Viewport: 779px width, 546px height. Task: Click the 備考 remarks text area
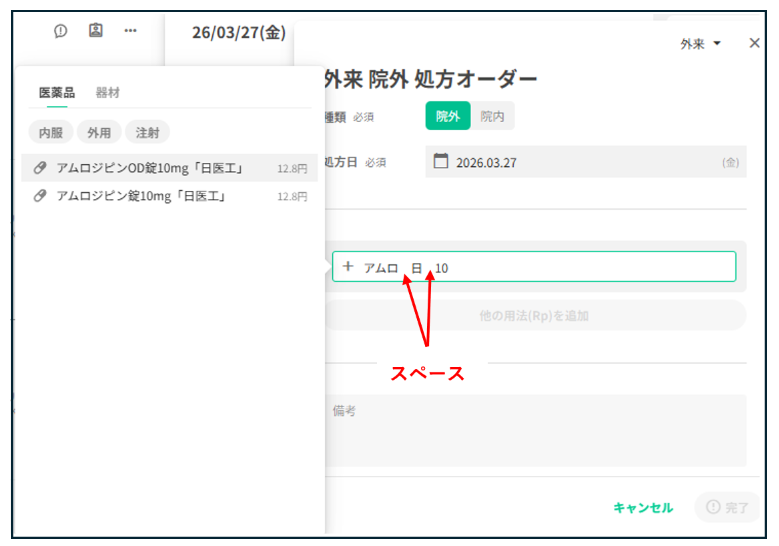coord(536,430)
